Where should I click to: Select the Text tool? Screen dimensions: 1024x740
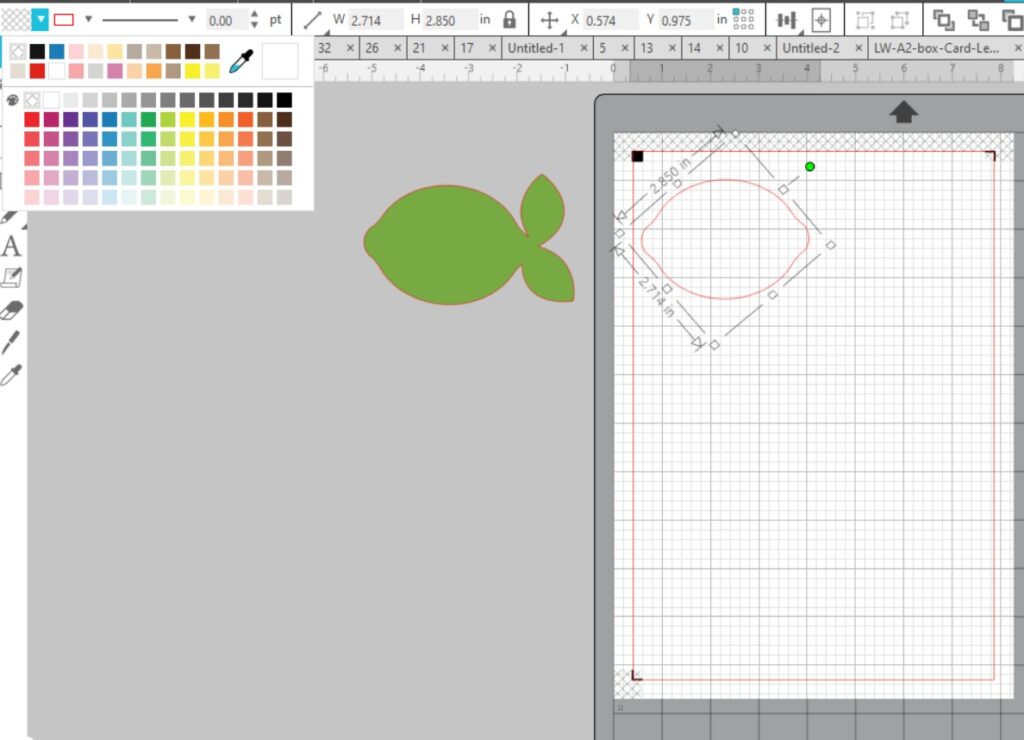point(11,246)
